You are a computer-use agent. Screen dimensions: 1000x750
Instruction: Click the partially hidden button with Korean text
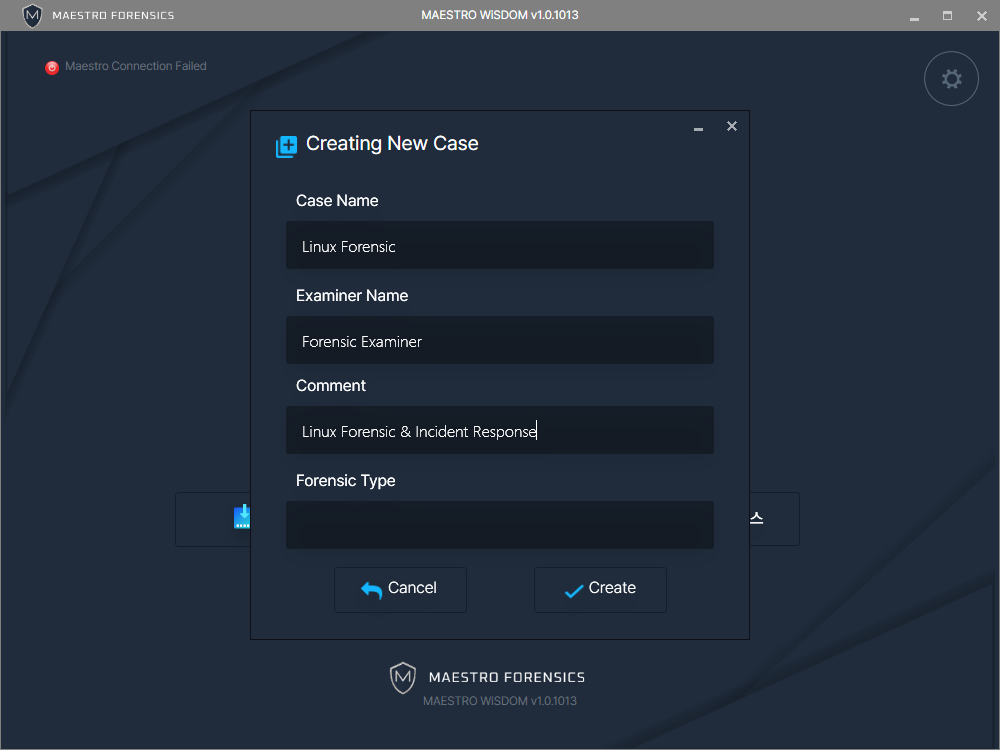click(x=774, y=518)
